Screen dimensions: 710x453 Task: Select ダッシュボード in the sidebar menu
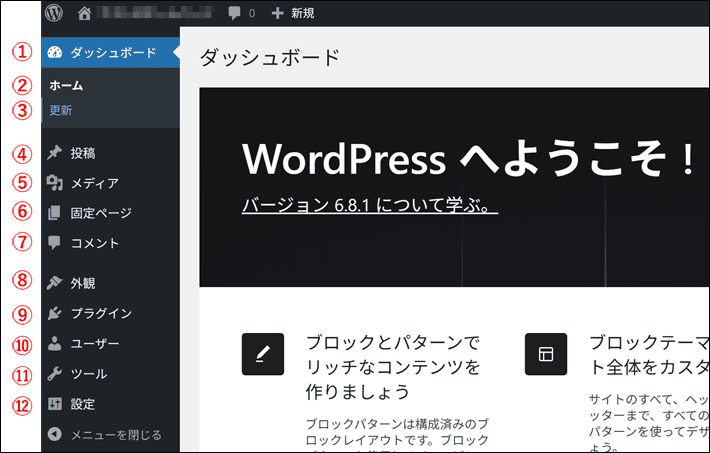[112, 52]
